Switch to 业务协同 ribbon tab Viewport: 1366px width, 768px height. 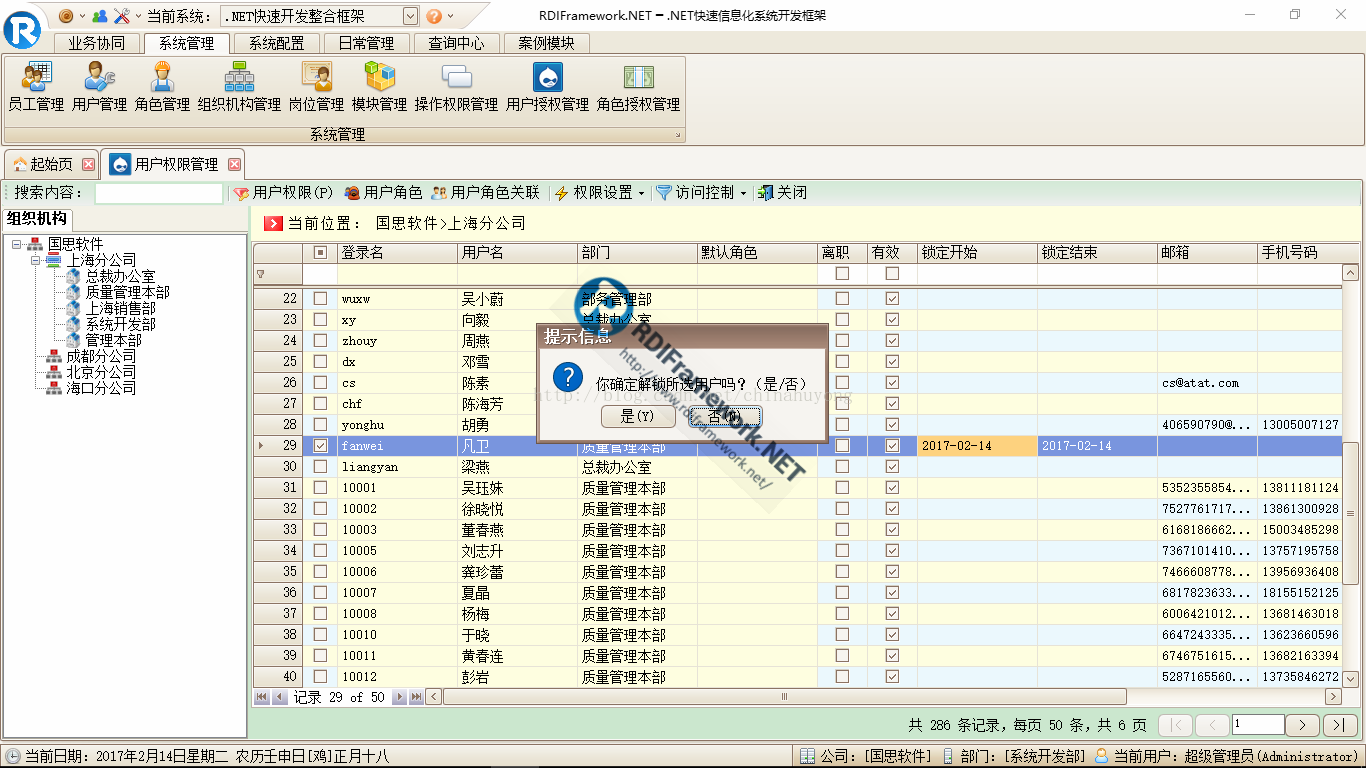[x=97, y=43]
